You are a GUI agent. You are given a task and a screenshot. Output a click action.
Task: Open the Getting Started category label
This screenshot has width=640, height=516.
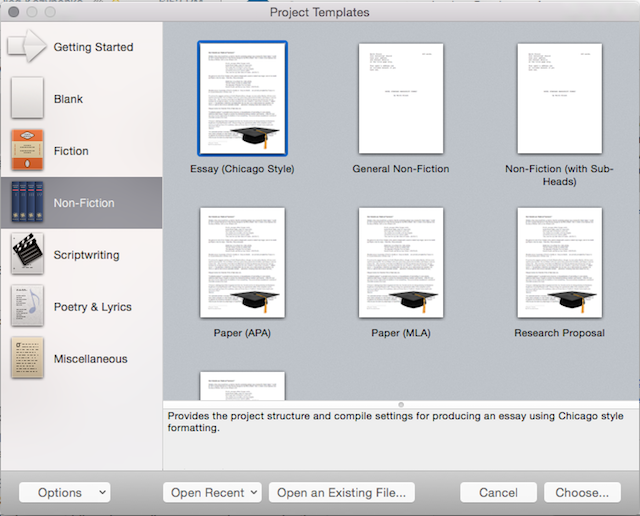pos(93,47)
